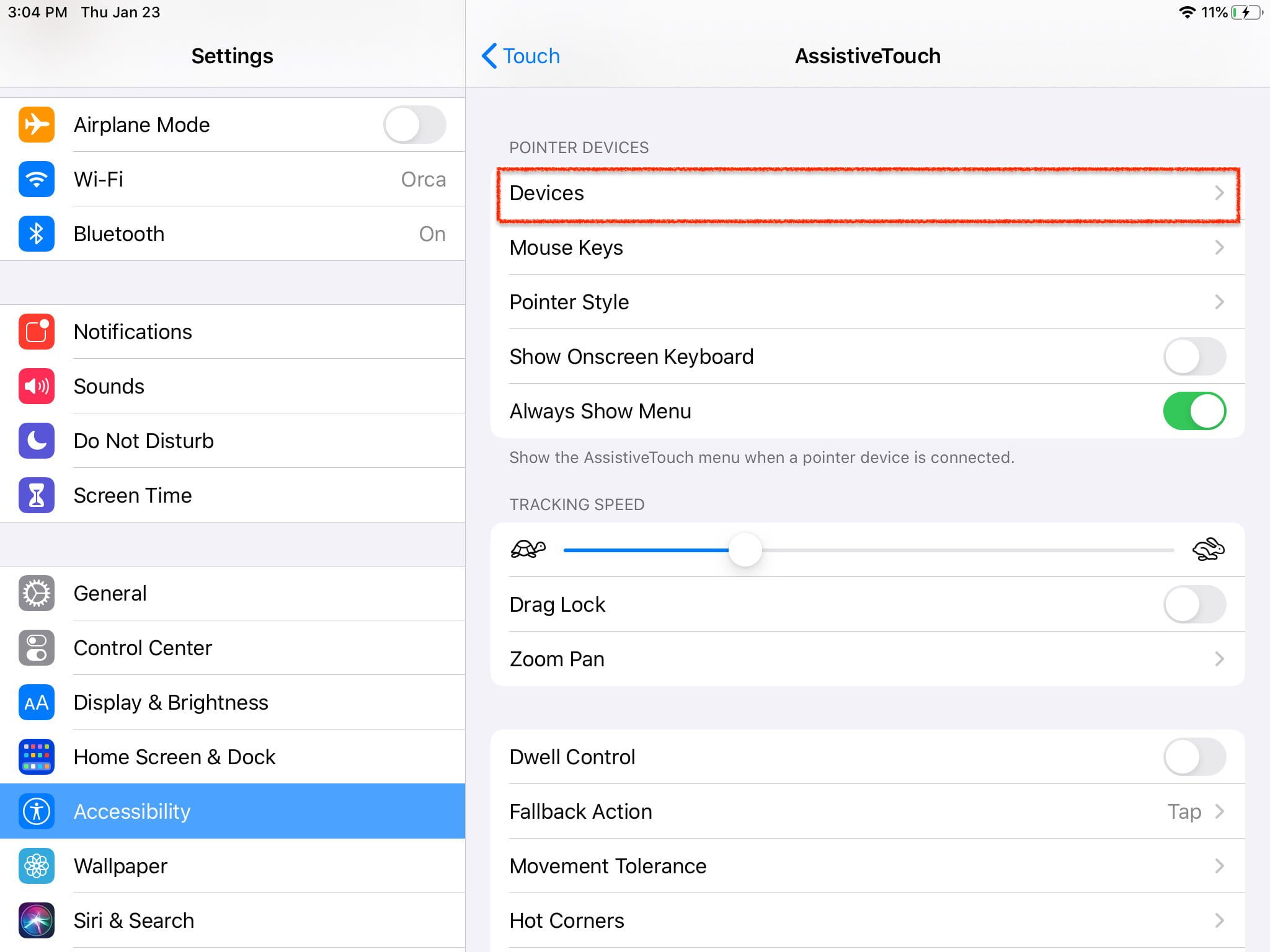Viewport: 1270px width, 952px height.
Task: Open Mouse Keys settings
Action: (868, 247)
